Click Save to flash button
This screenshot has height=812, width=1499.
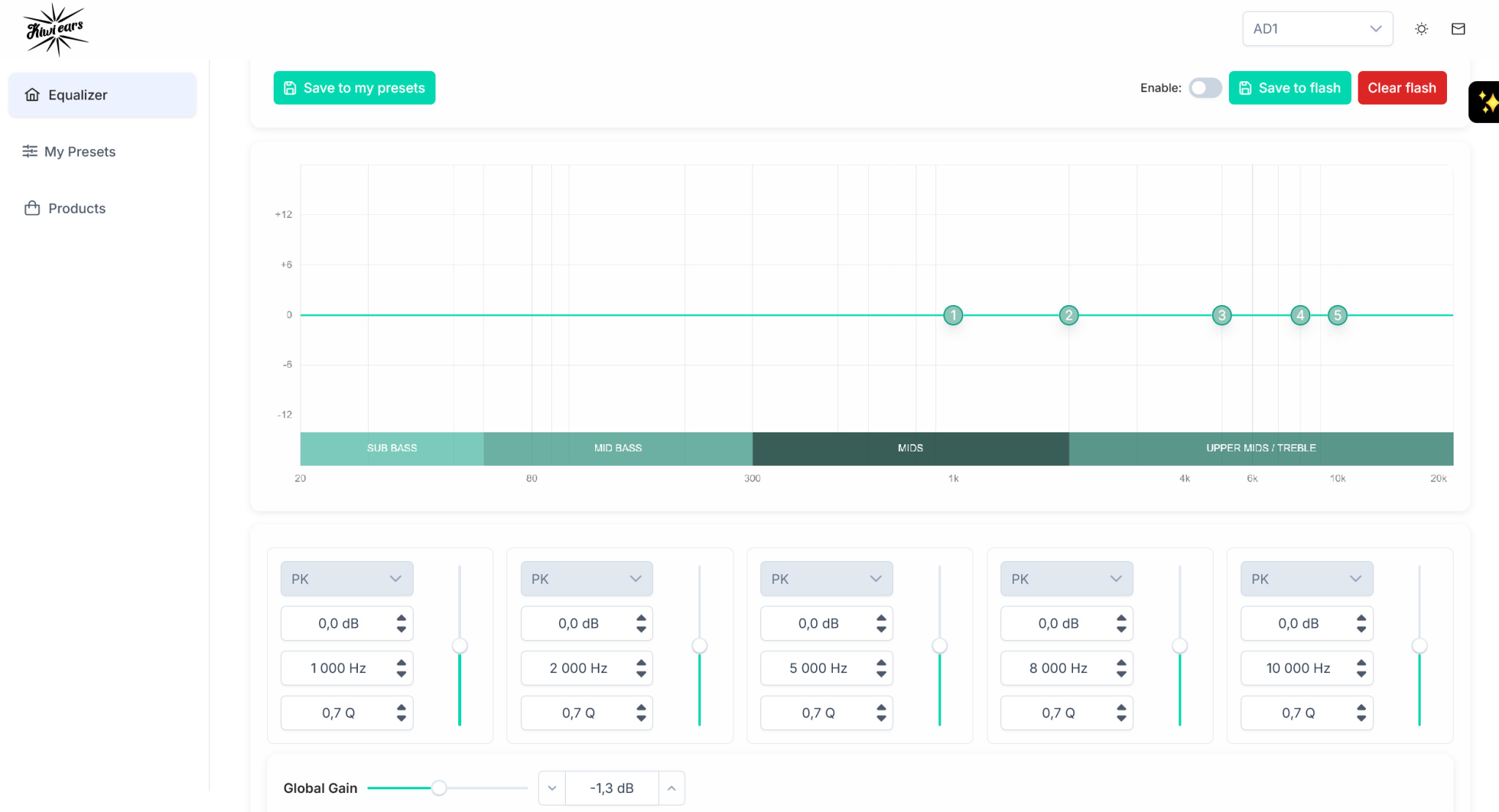[1289, 88]
